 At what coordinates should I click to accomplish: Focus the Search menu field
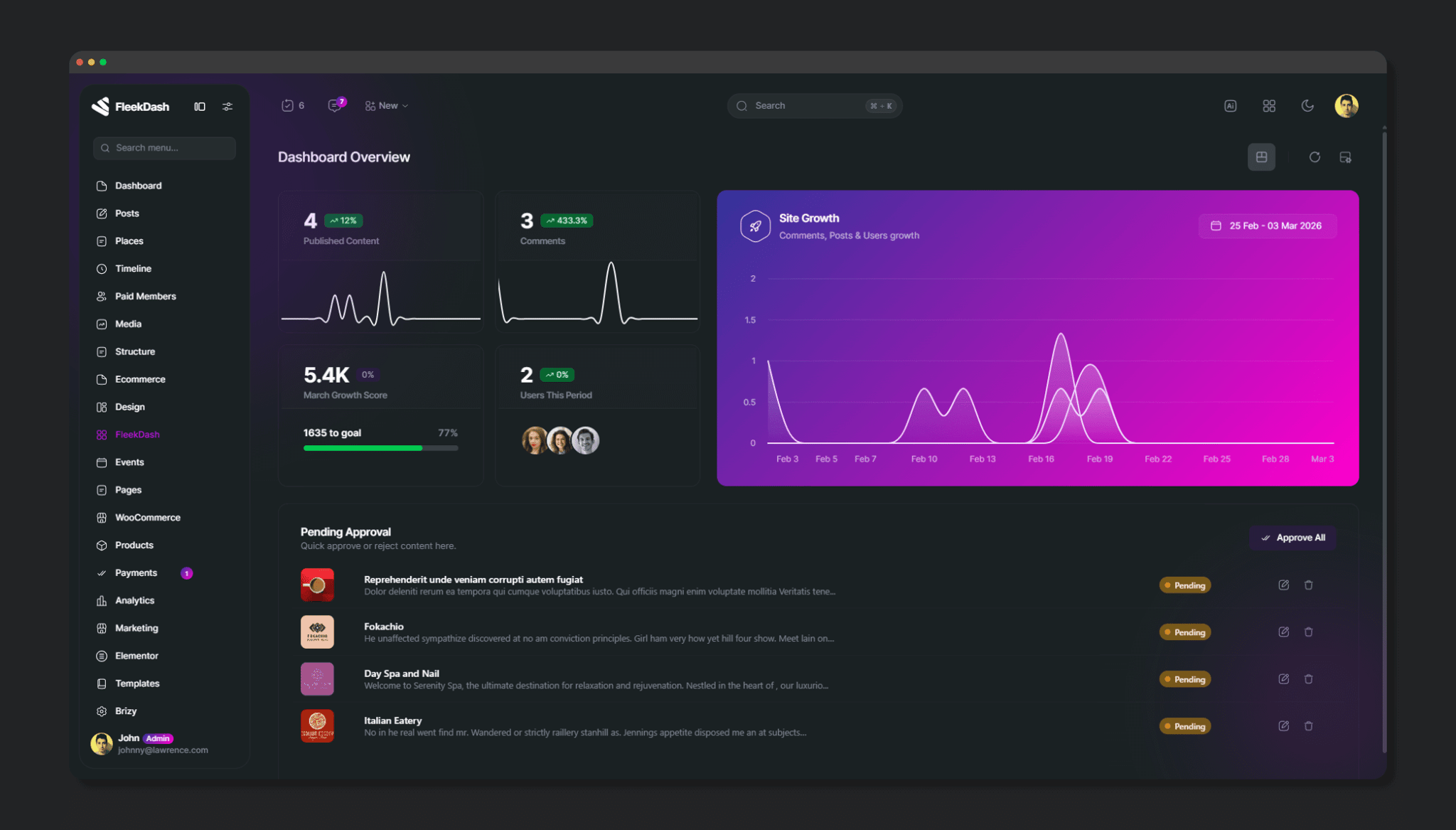(x=164, y=148)
